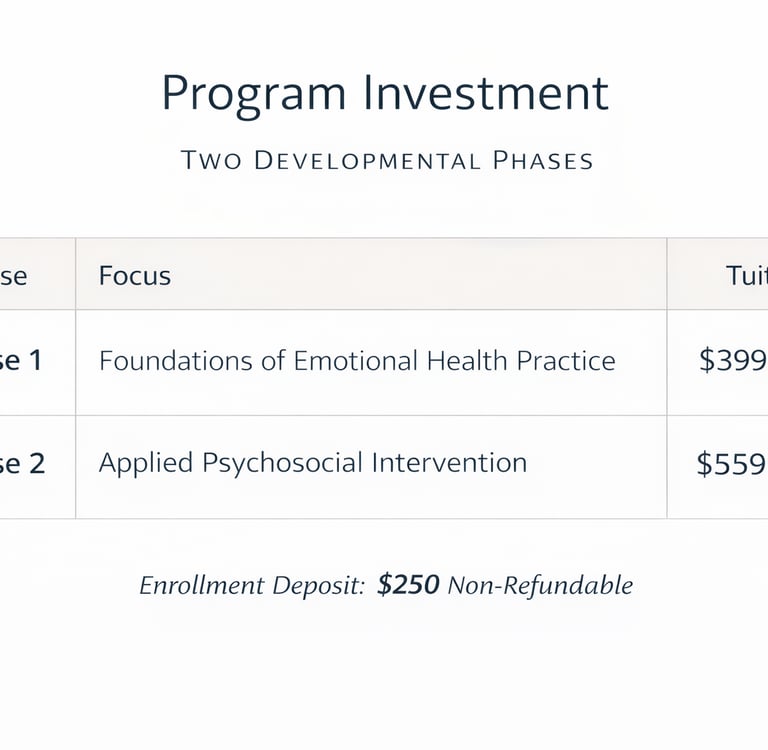The width and height of the screenshot is (768, 750).
Task: Click the cut-off Phase column header
Action: [x=14, y=276]
